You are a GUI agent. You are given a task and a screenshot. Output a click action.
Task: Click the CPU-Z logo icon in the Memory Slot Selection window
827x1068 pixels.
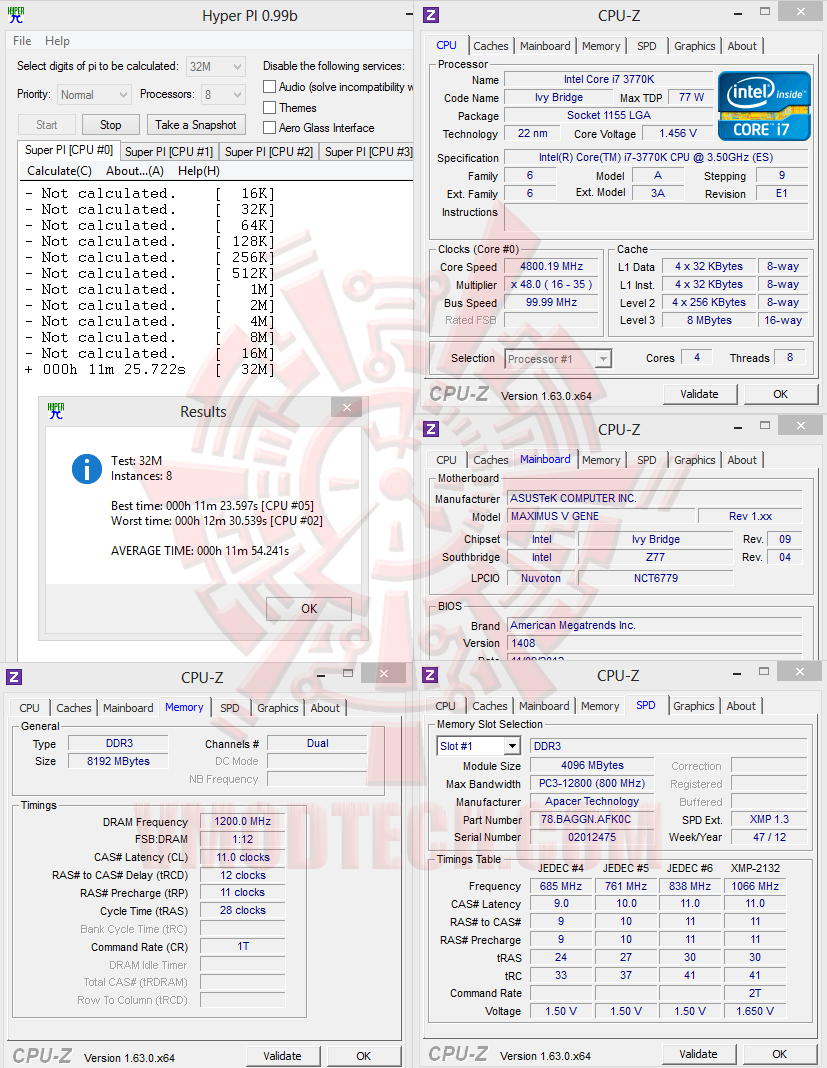click(430, 675)
